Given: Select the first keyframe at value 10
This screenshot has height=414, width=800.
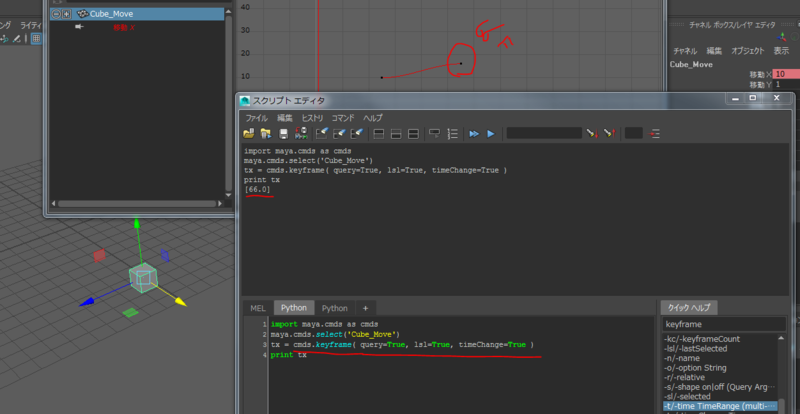Looking at the screenshot, I should click(382, 78).
